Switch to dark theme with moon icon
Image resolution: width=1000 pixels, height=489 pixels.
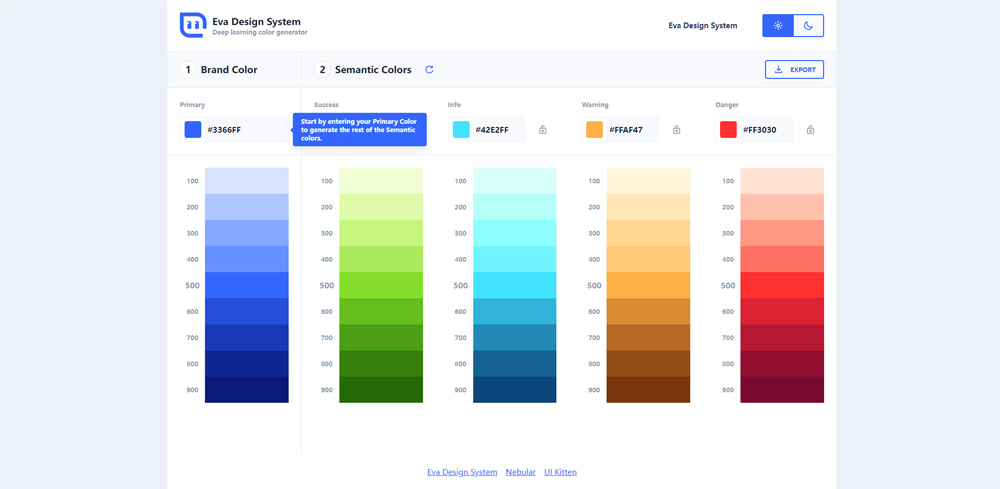click(809, 26)
